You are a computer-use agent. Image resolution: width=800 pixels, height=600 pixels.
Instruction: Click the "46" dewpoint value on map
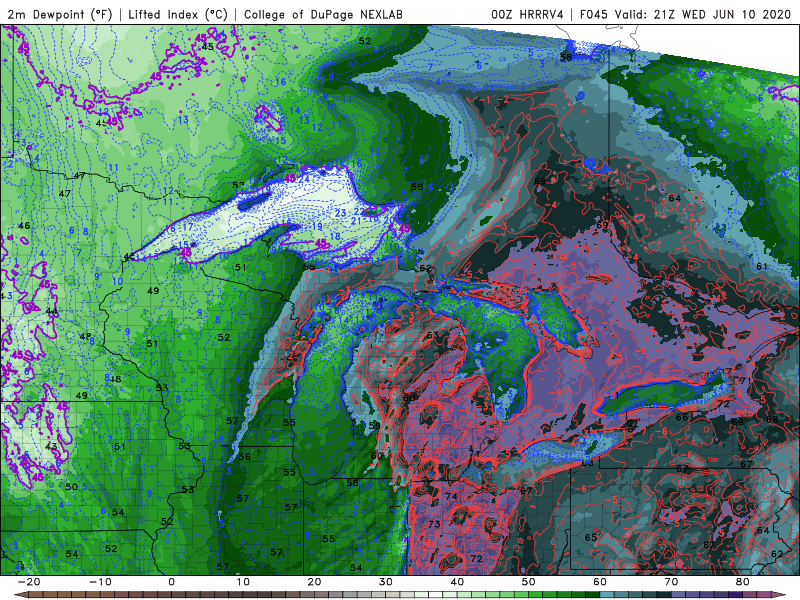click(23, 226)
